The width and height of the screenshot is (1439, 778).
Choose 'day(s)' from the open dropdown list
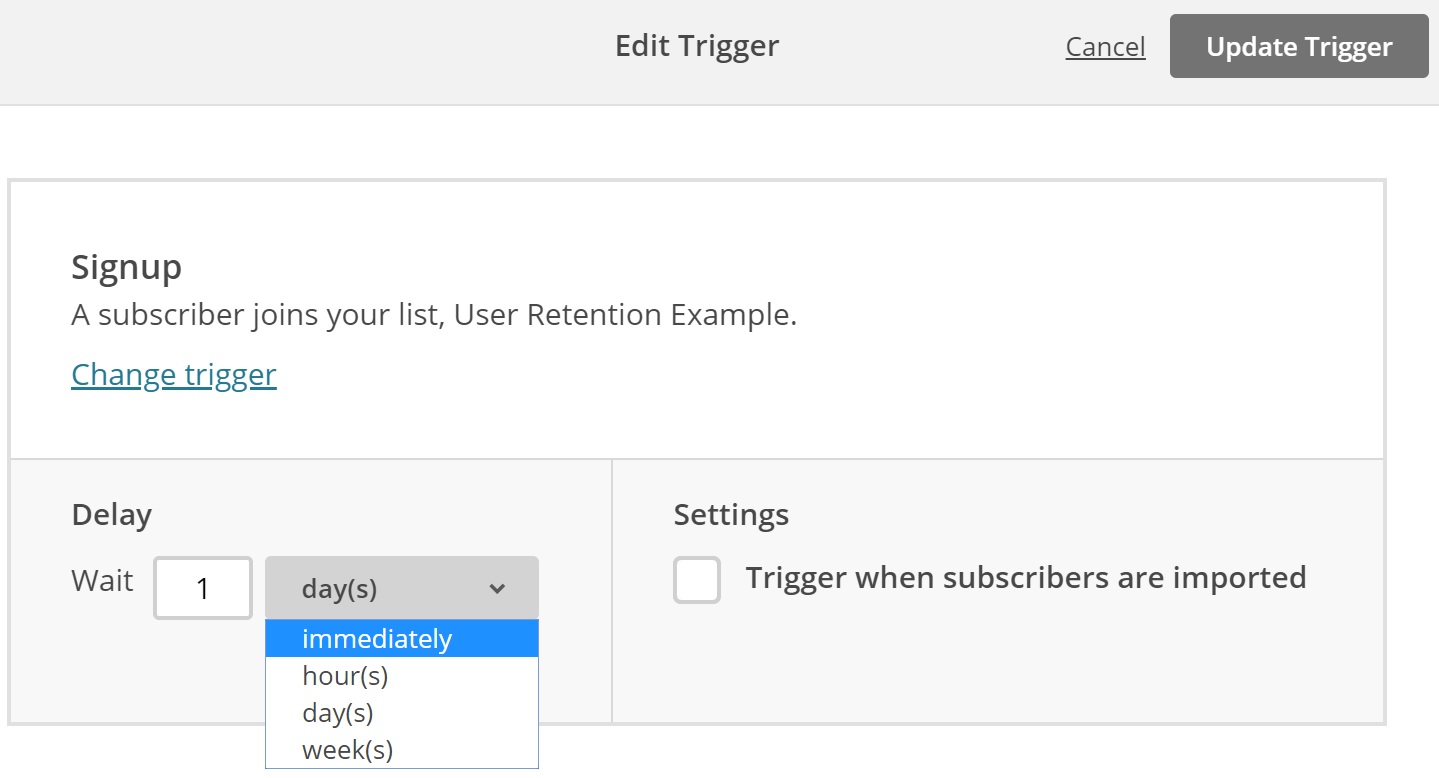338,712
